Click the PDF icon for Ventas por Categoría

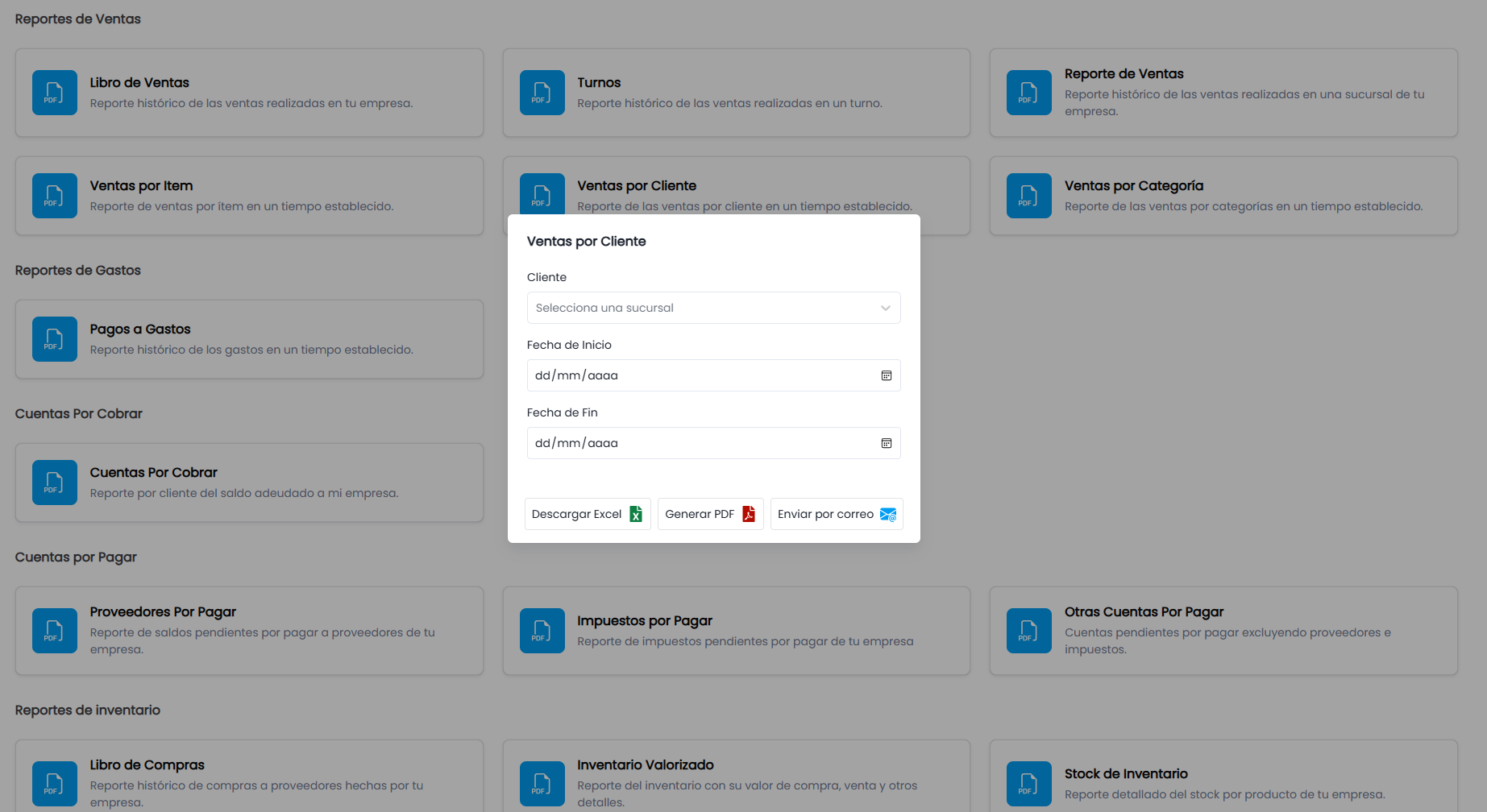coord(1029,196)
